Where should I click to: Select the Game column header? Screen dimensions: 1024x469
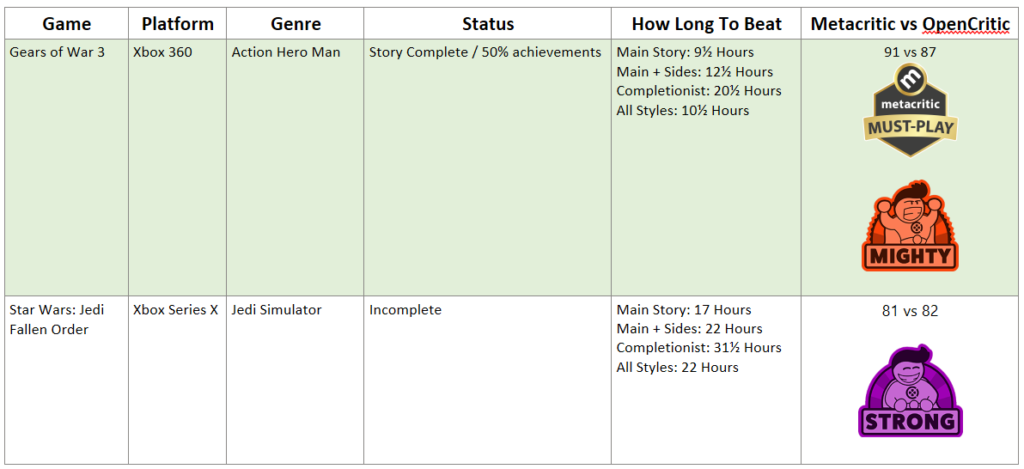[x=67, y=23]
